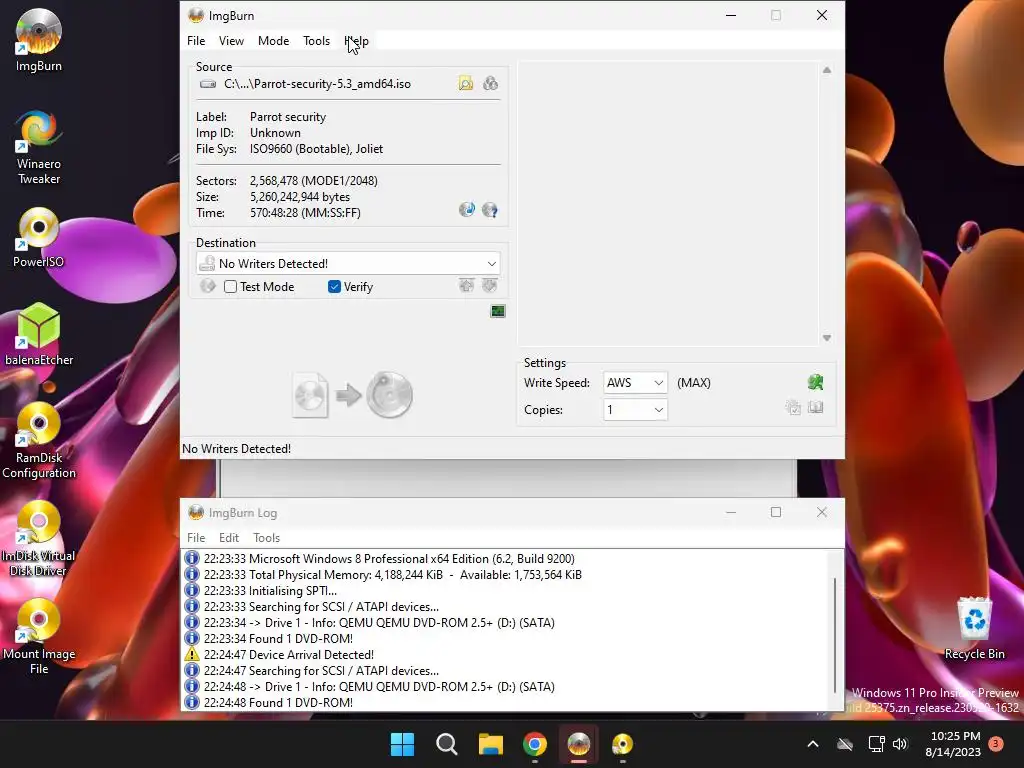Click the greyed book icon near Copies
This screenshot has height=768, width=1024.
[815, 408]
